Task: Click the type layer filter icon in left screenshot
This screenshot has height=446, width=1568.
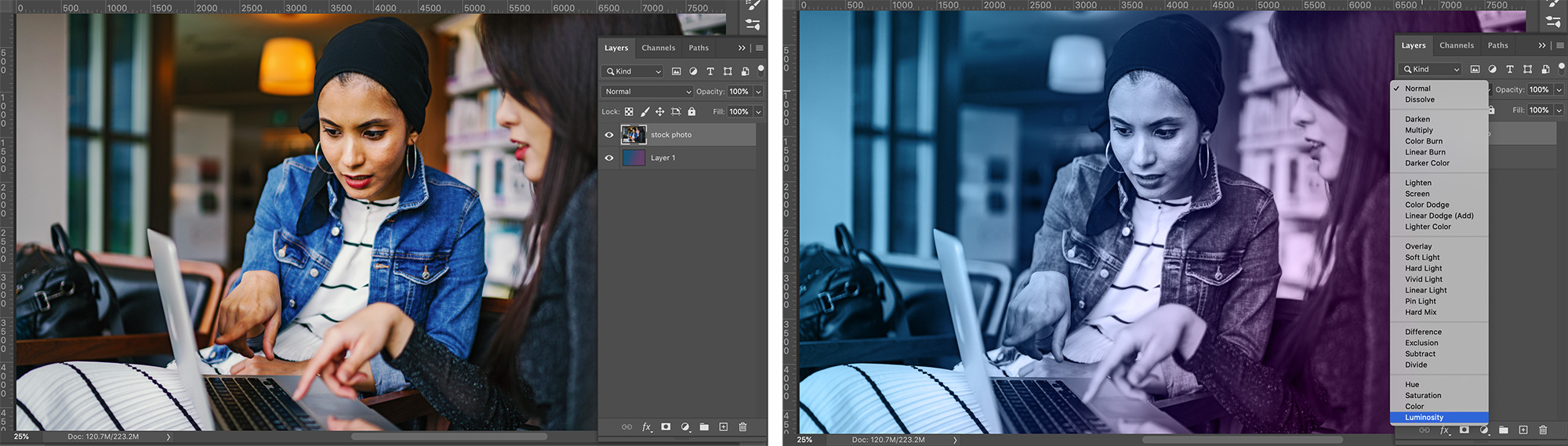Action: [x=710, y=71]
